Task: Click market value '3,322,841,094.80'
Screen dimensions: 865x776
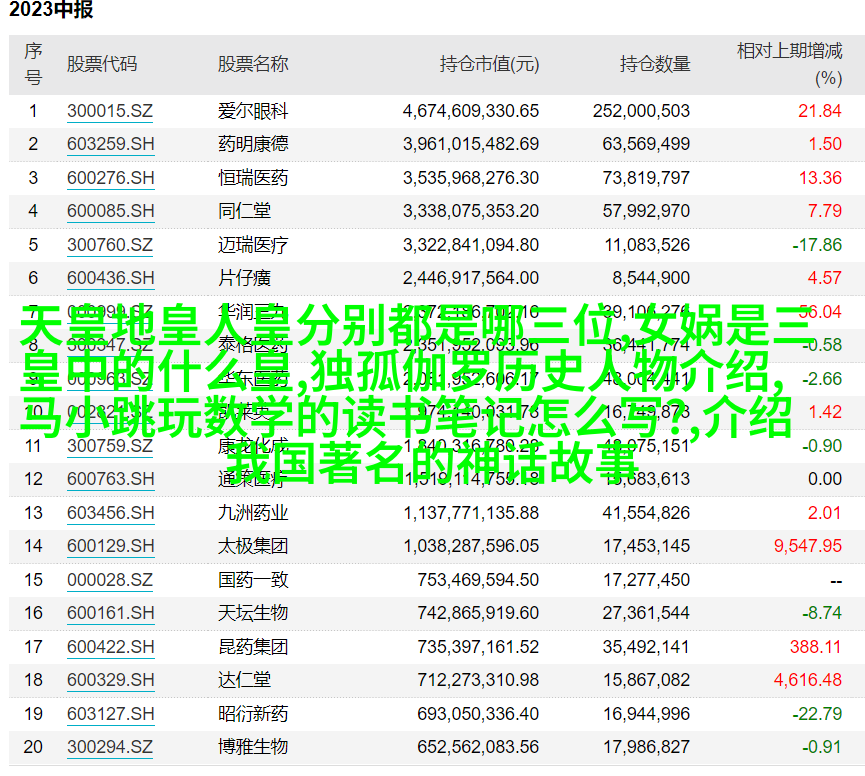Action: [x=471, y=245]
